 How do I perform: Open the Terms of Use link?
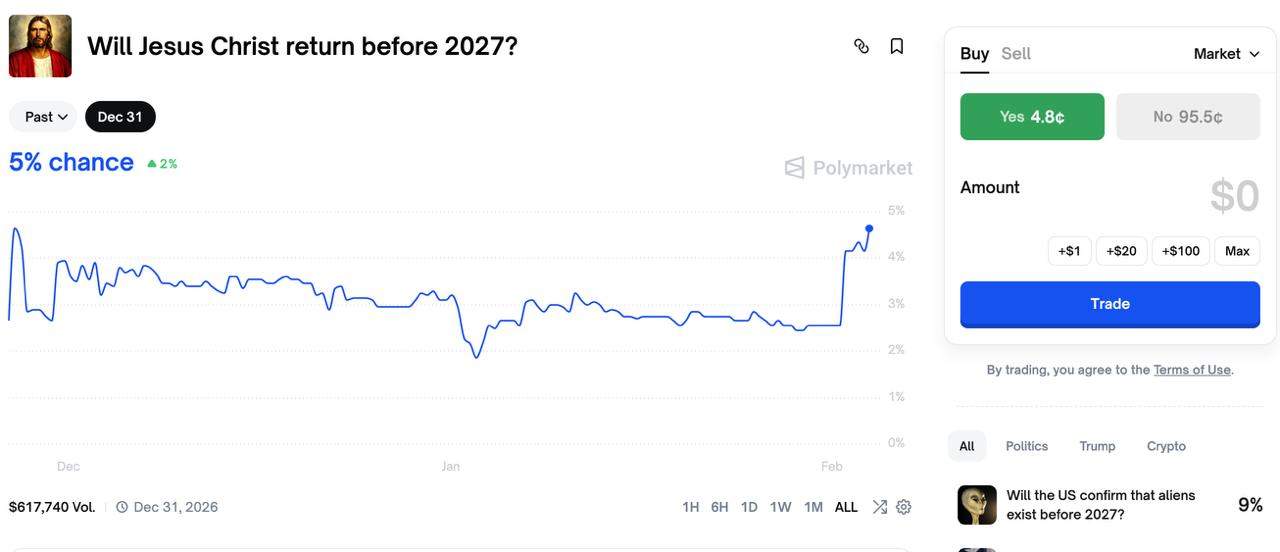click(1192, 370)
